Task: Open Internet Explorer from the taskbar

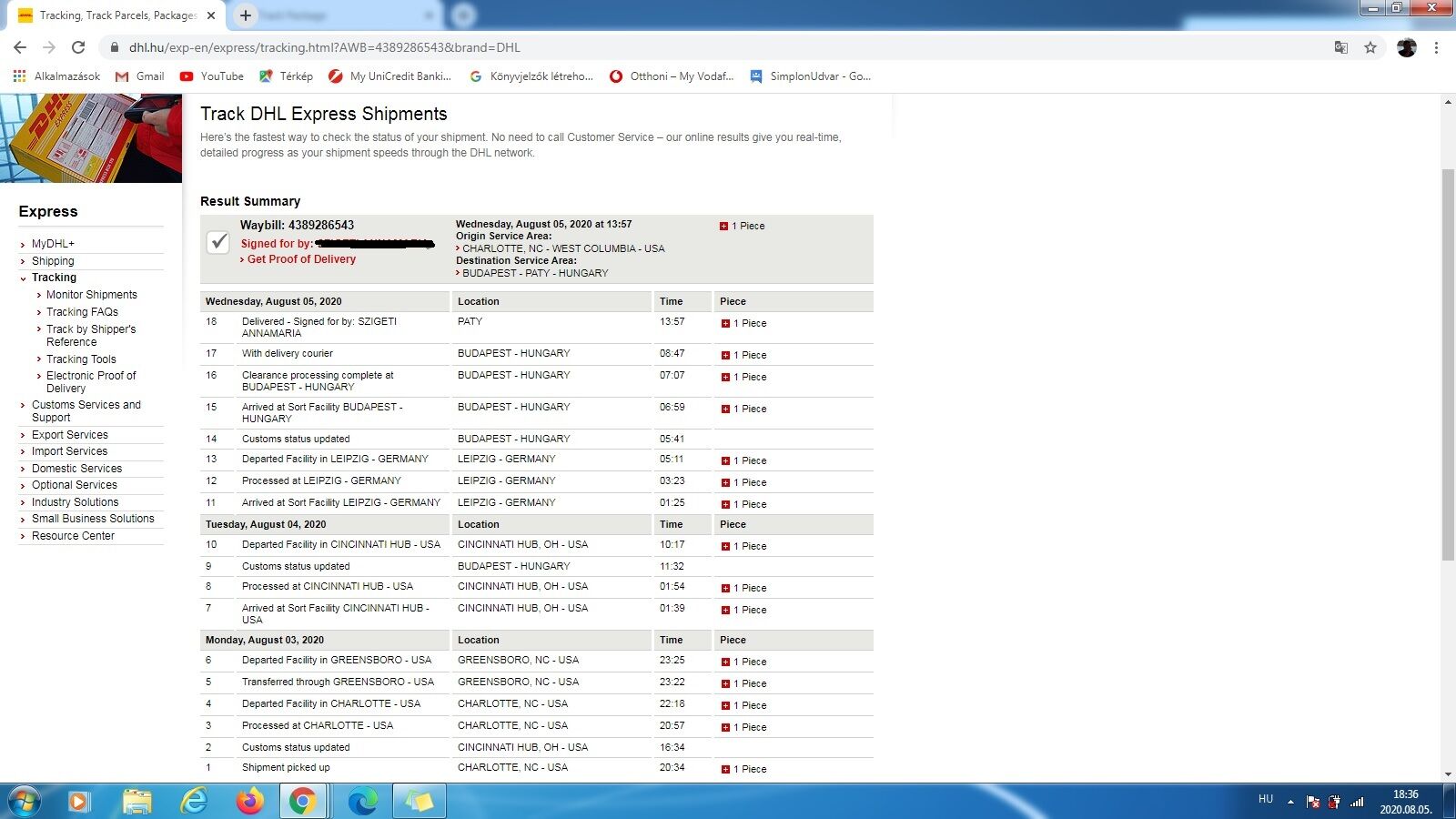Action: tap(194, 801)
